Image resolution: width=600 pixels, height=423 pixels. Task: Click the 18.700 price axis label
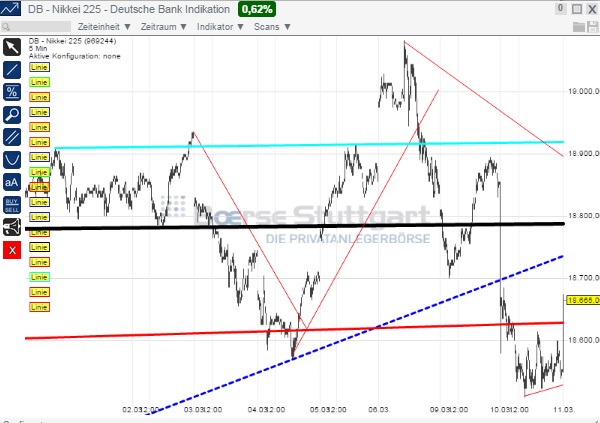(x=583, y=278)
